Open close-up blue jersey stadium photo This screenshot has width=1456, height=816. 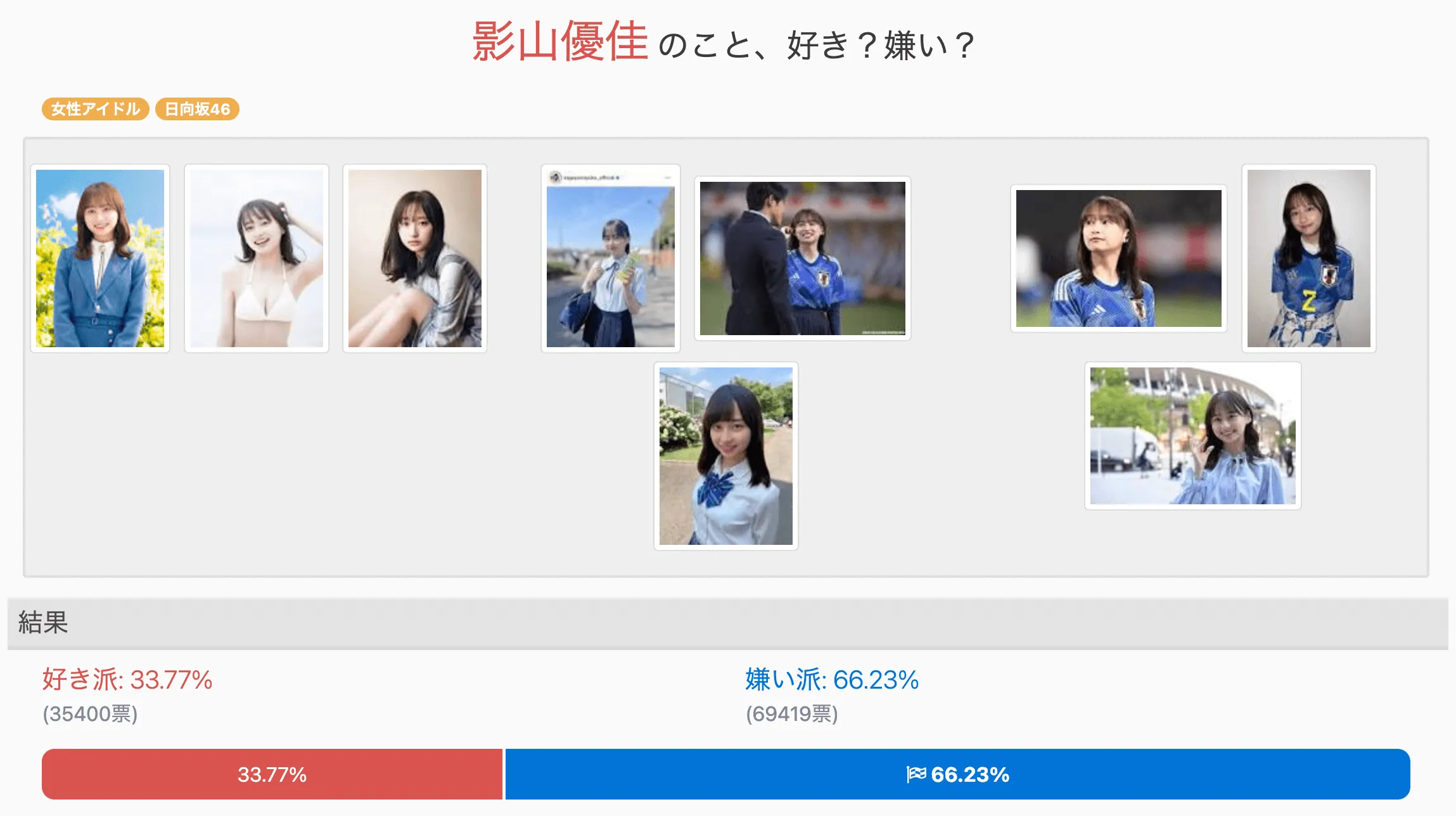pyautogui.click(x=1119, y=258)
